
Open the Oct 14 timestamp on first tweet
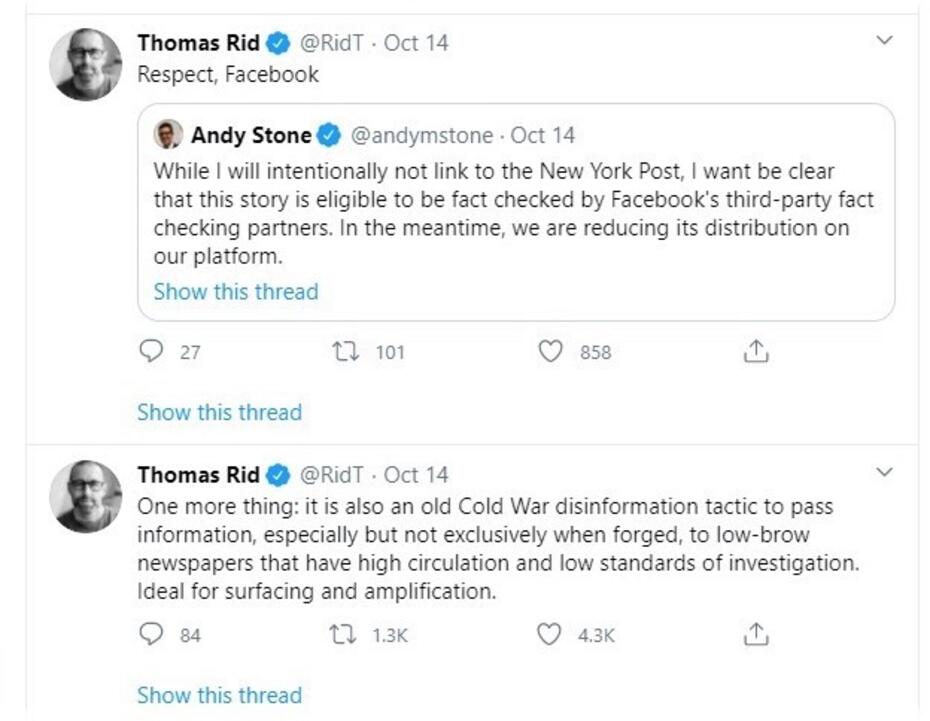[416, 43]
